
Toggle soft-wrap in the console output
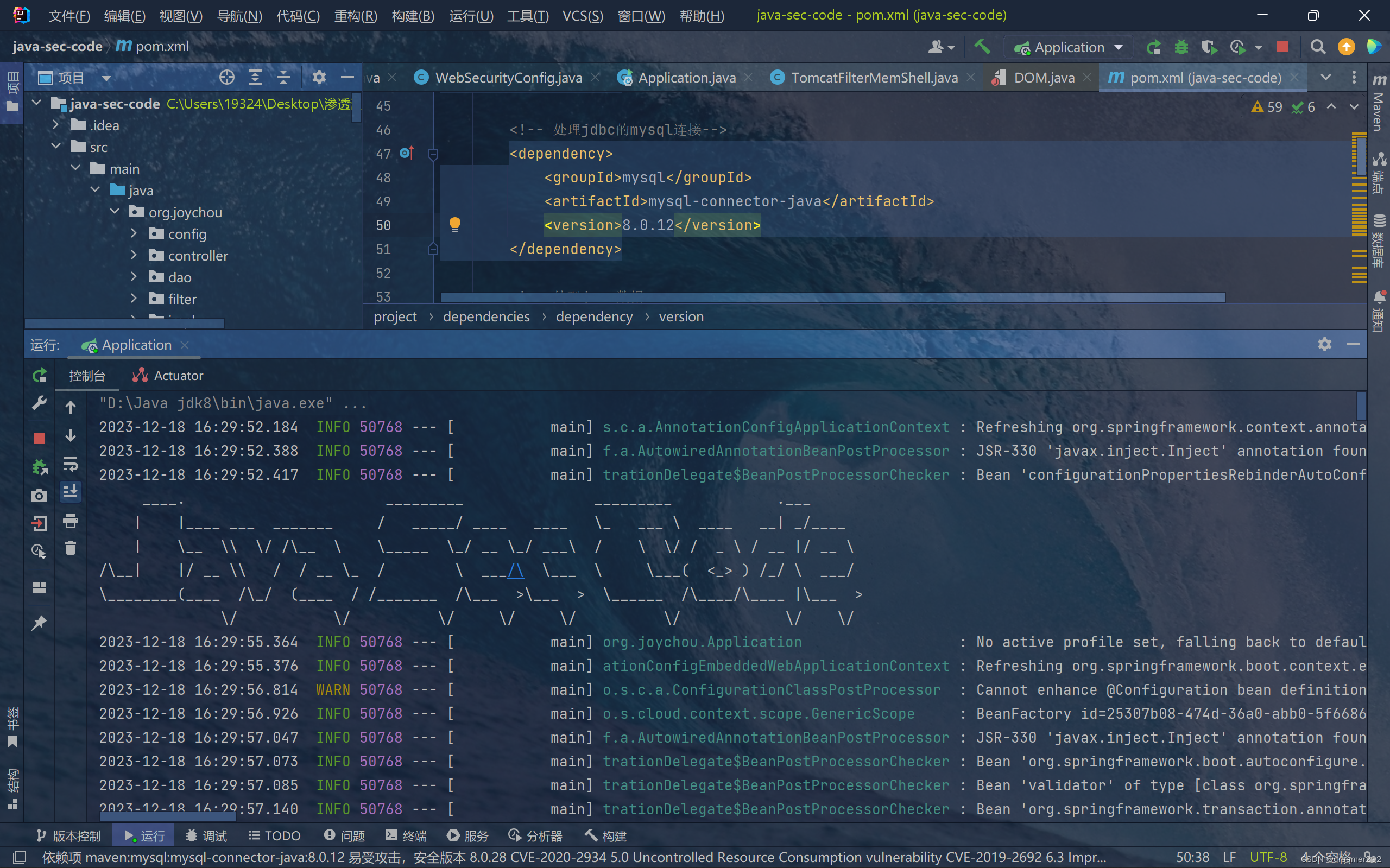pyautogui.click(x=71, y=464)
